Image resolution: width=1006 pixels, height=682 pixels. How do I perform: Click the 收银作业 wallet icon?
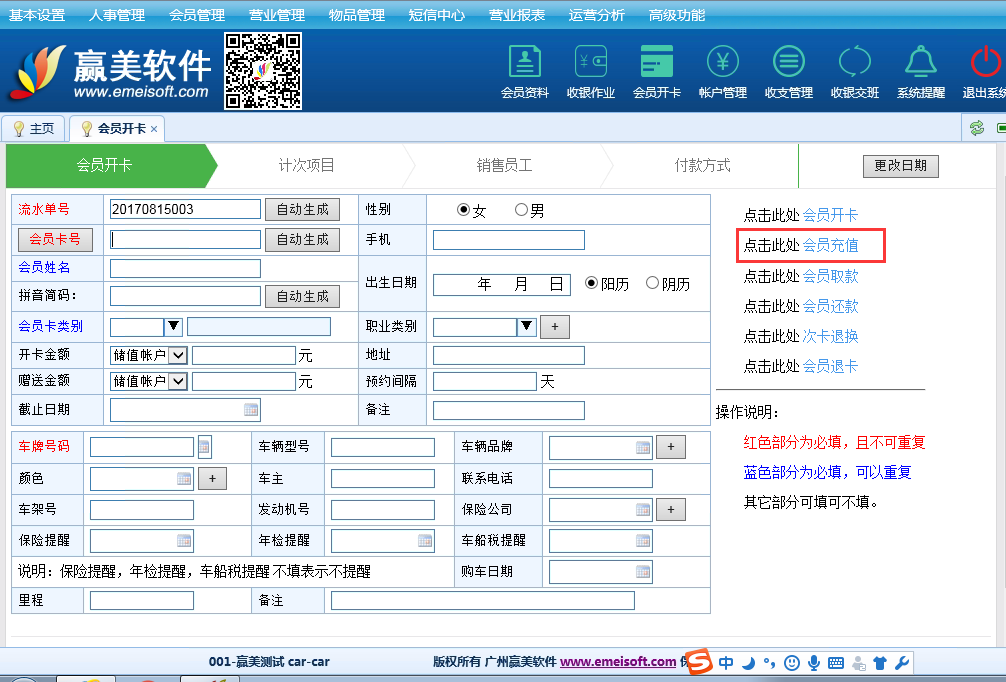(590, 63)
